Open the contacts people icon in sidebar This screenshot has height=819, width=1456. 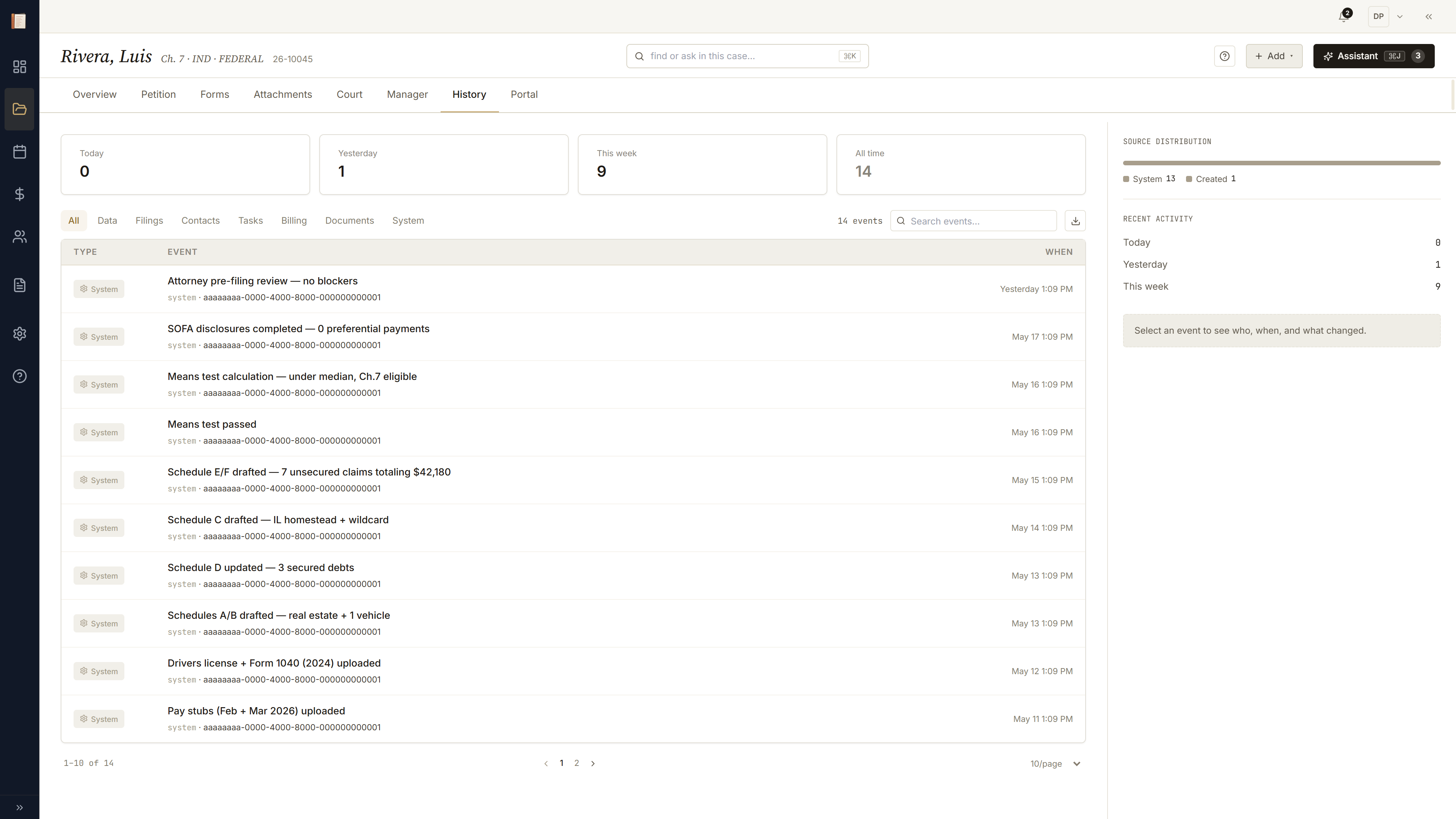click(x=19, y=237)
